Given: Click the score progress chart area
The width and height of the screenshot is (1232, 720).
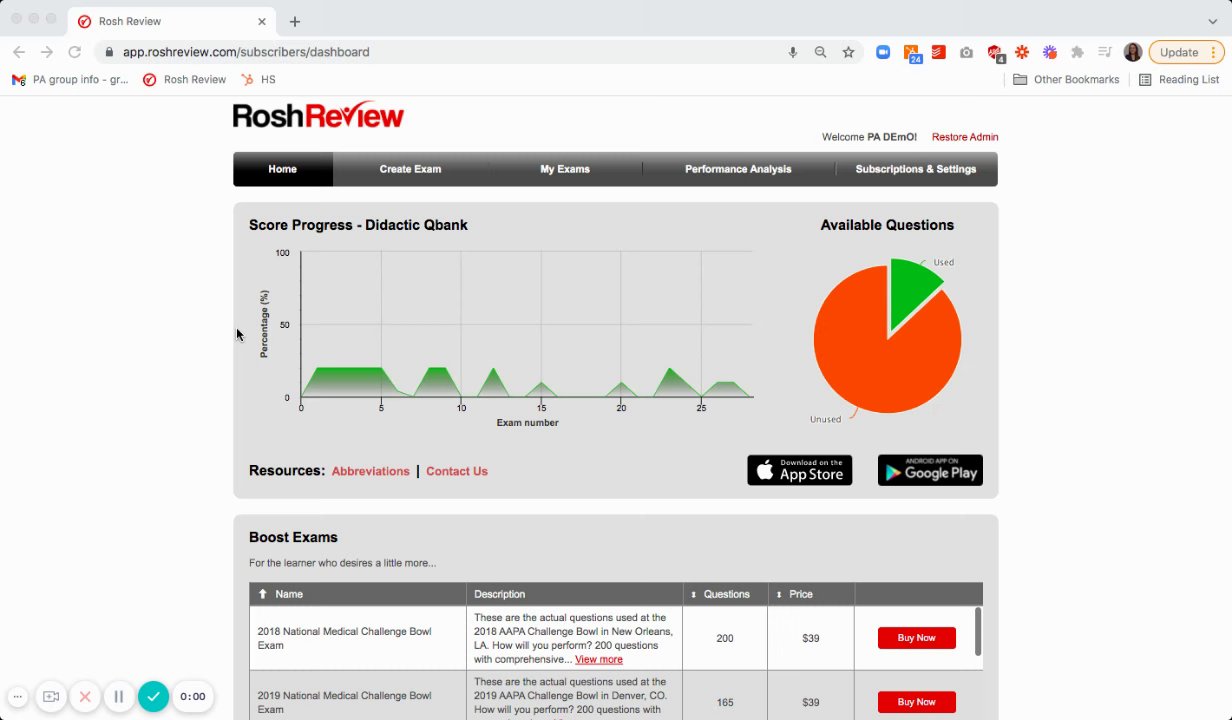Looking at the screenshot, I should click(527, 325).
